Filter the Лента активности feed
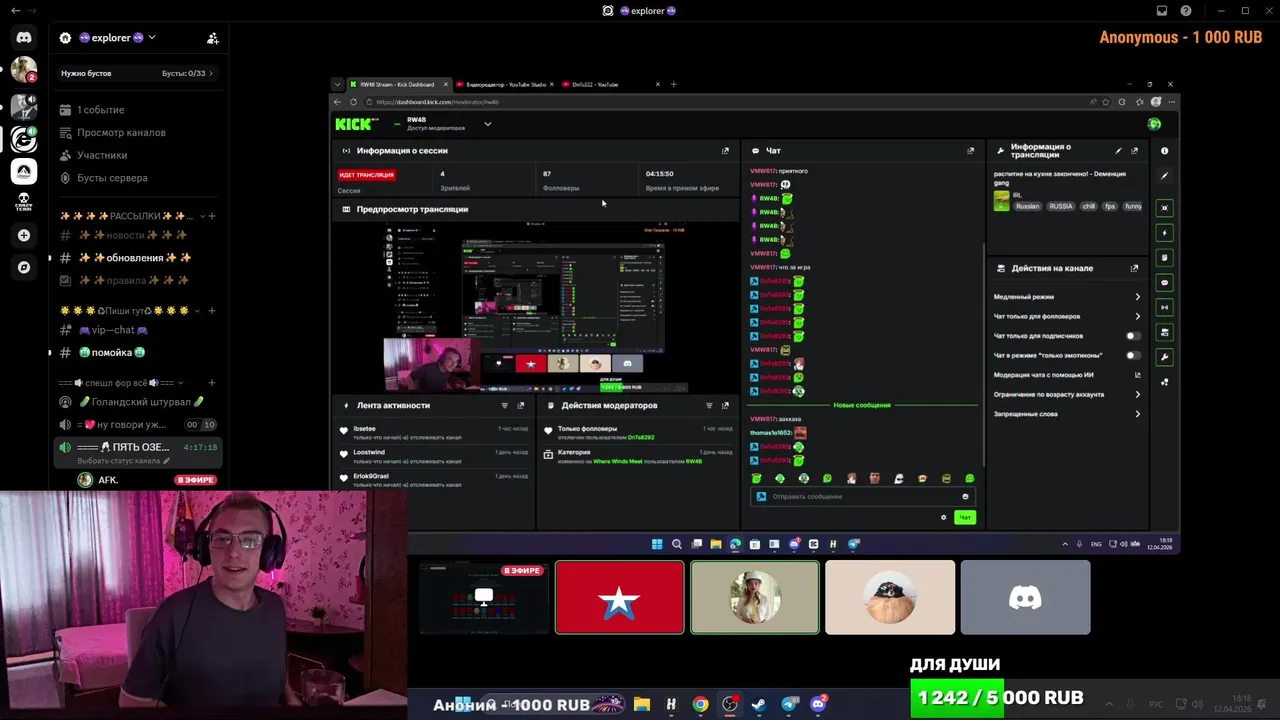Screen dimensions: 1280x720 [504, 405]
